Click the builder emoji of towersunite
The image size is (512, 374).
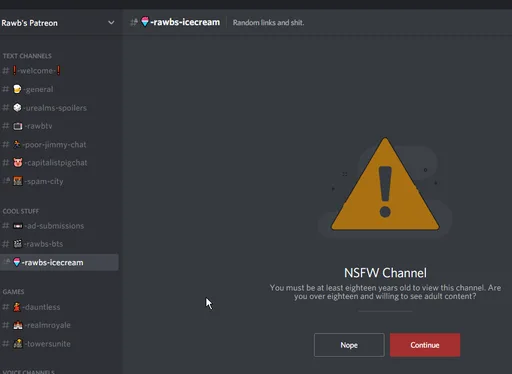tap(18, 343)
